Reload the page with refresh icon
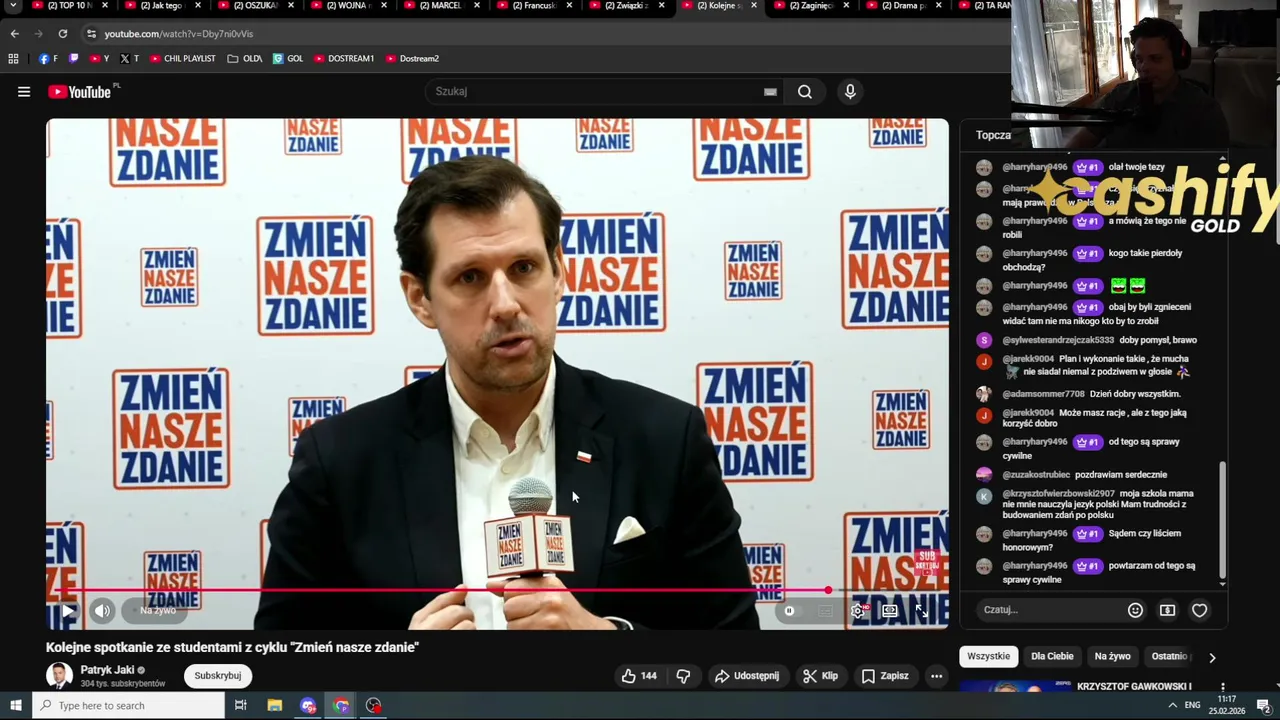The image size is (1280, 720). [x=62, y=34]
